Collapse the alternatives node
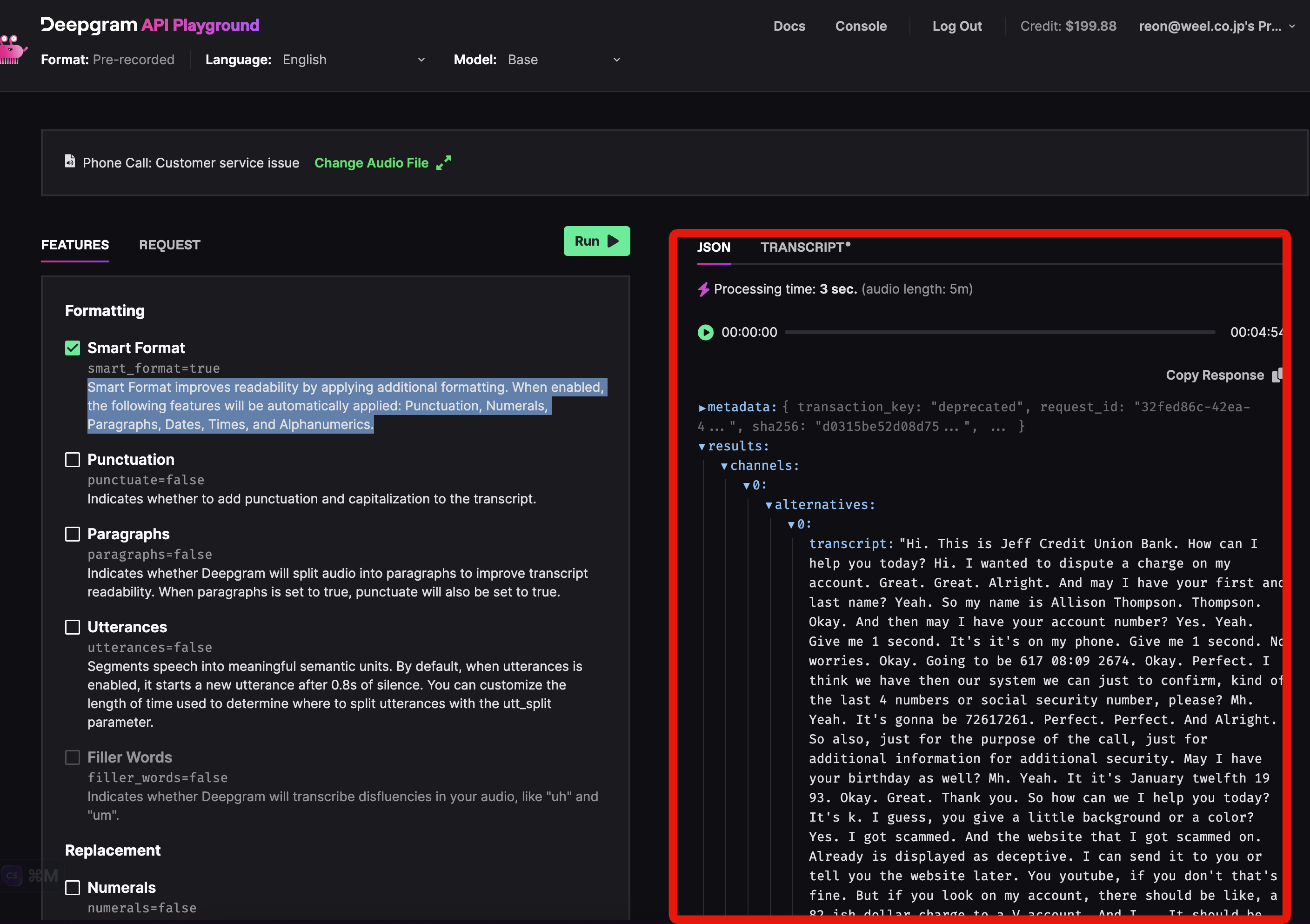This screenshot has width=1310, height=924. point(769,505)
